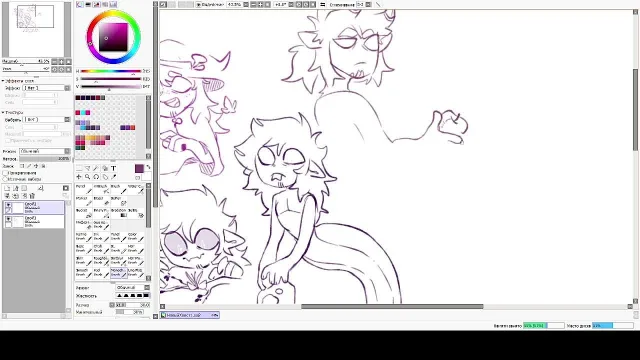Select the Pencil brush preset

point(83,189)
